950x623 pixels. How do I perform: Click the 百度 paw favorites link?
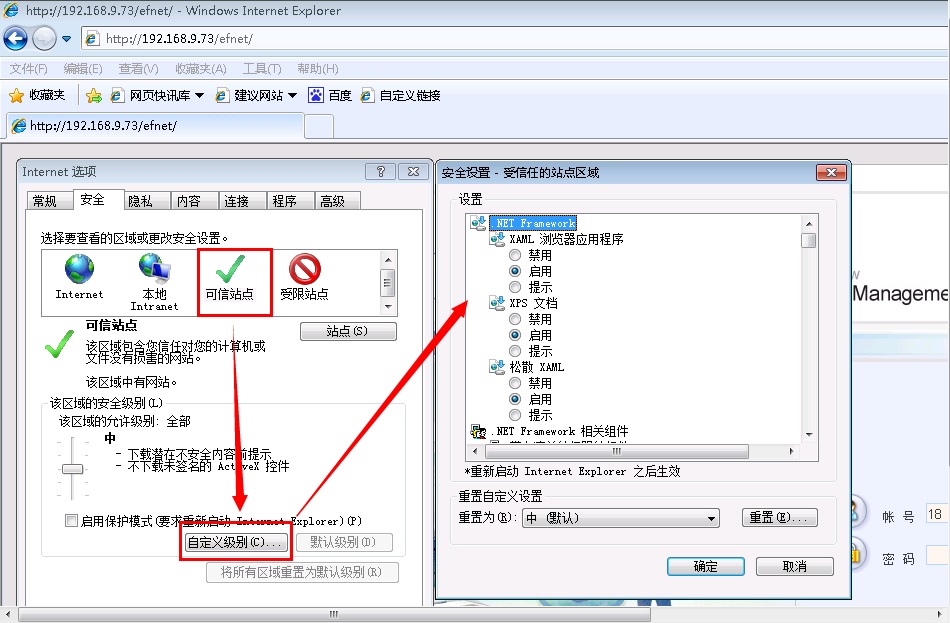pos(330,96)
